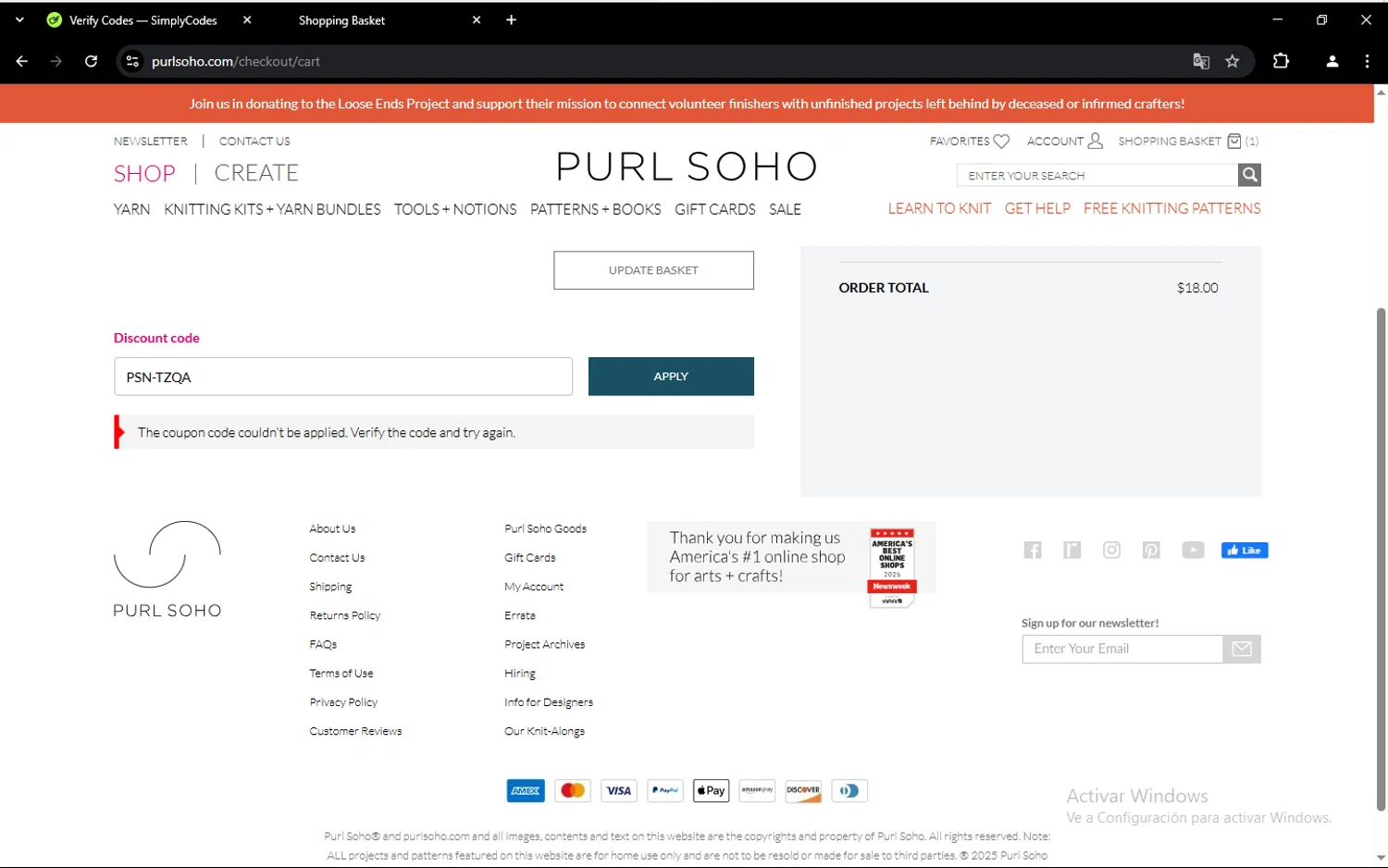Click the CREATE heading link
The width and height of the screenshot is (1388, 868).
(256, 173)
